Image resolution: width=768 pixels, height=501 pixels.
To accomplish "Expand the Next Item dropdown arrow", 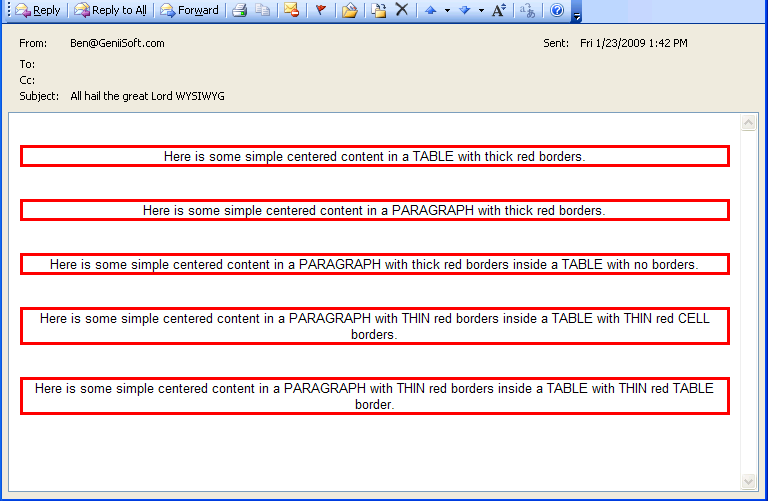I will [481, 11].
